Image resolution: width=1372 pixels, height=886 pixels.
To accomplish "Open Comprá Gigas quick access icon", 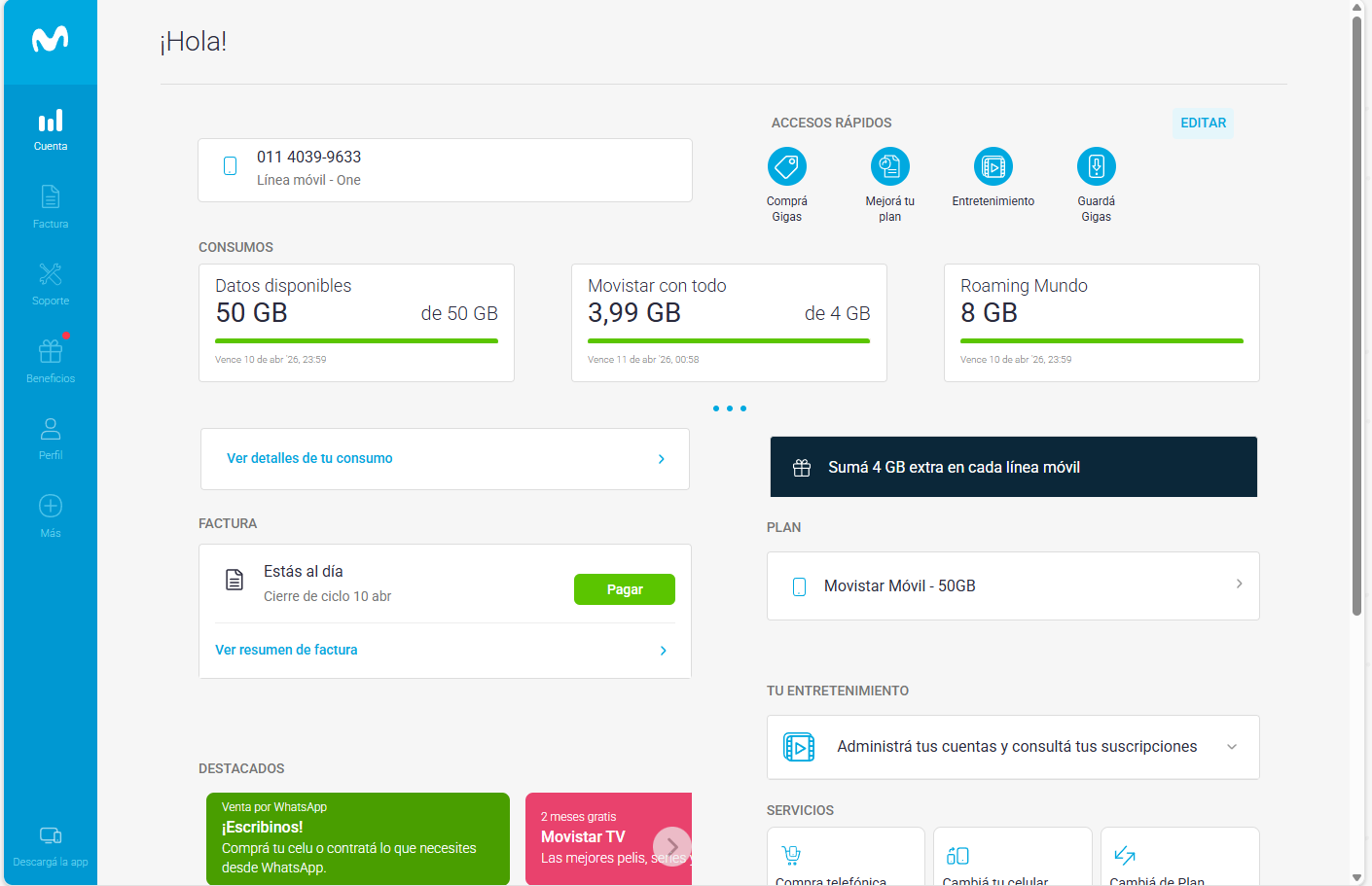I will coord(786,166).
